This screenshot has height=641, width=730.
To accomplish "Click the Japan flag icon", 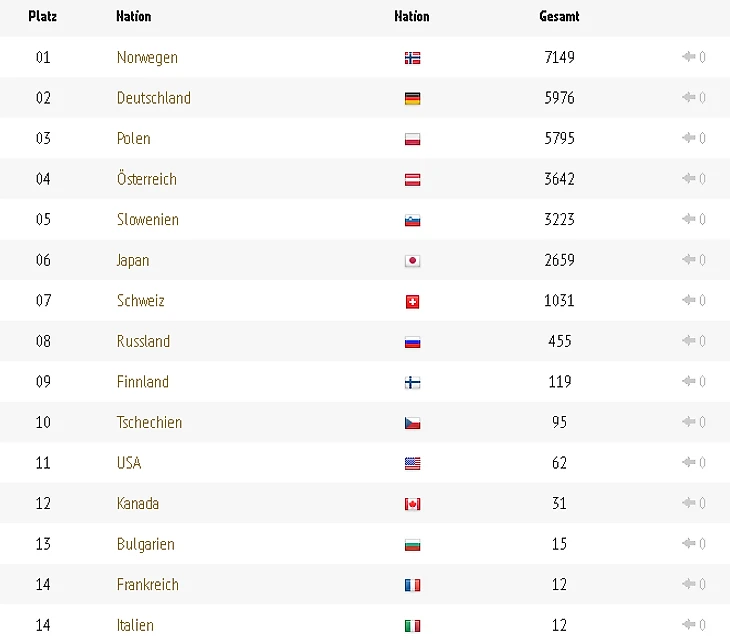I will (412, 261).
